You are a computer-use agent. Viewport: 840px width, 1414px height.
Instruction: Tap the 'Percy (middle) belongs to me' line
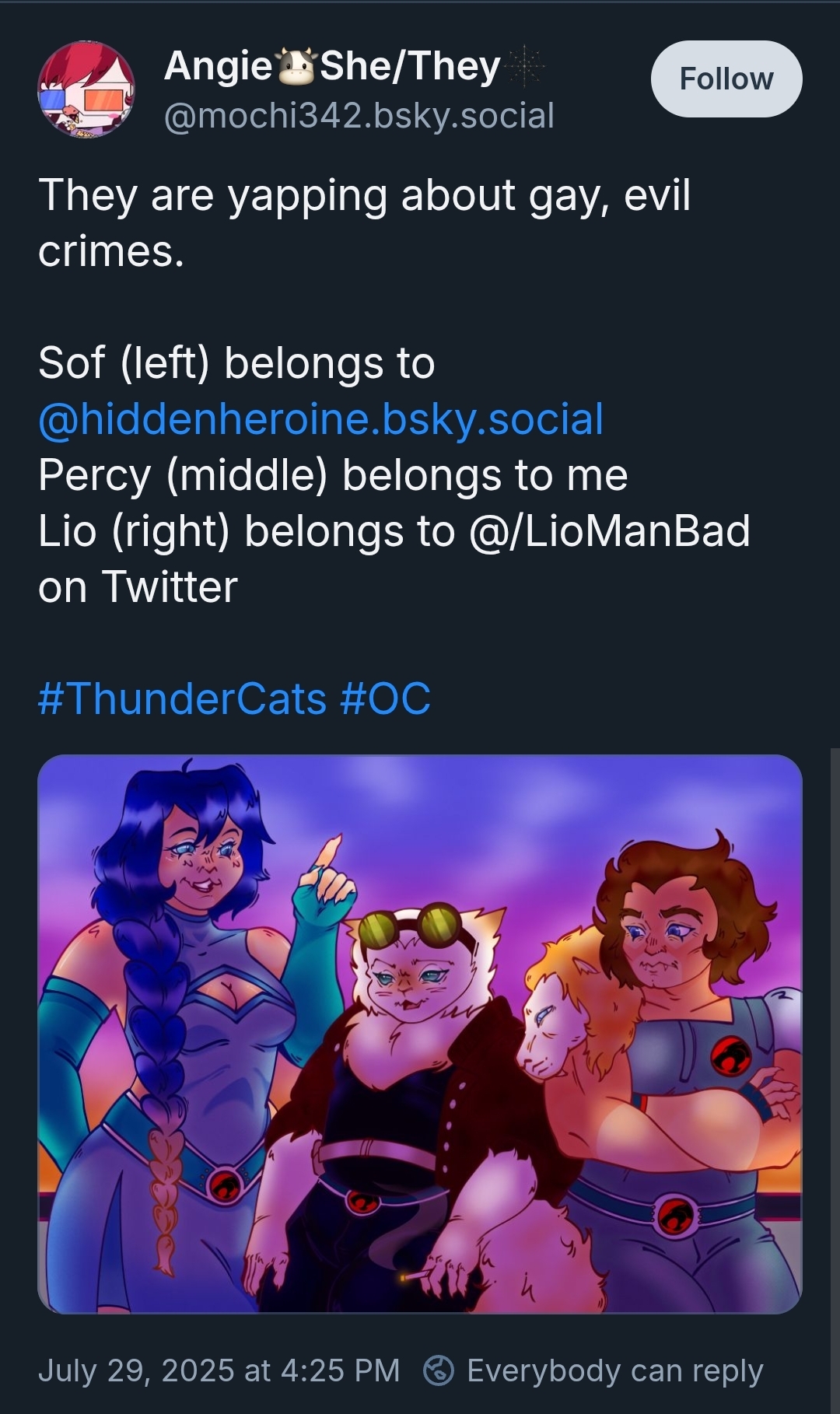pos(333,475)
